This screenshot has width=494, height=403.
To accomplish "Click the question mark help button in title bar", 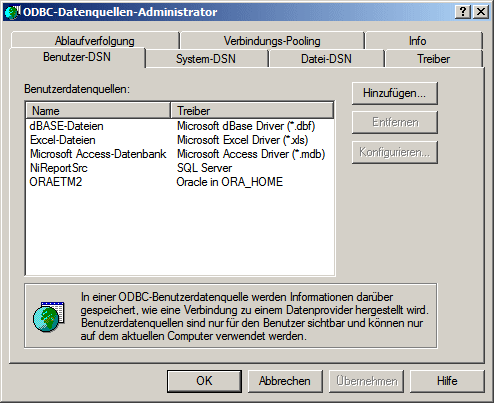I will (x=463, y=12).
